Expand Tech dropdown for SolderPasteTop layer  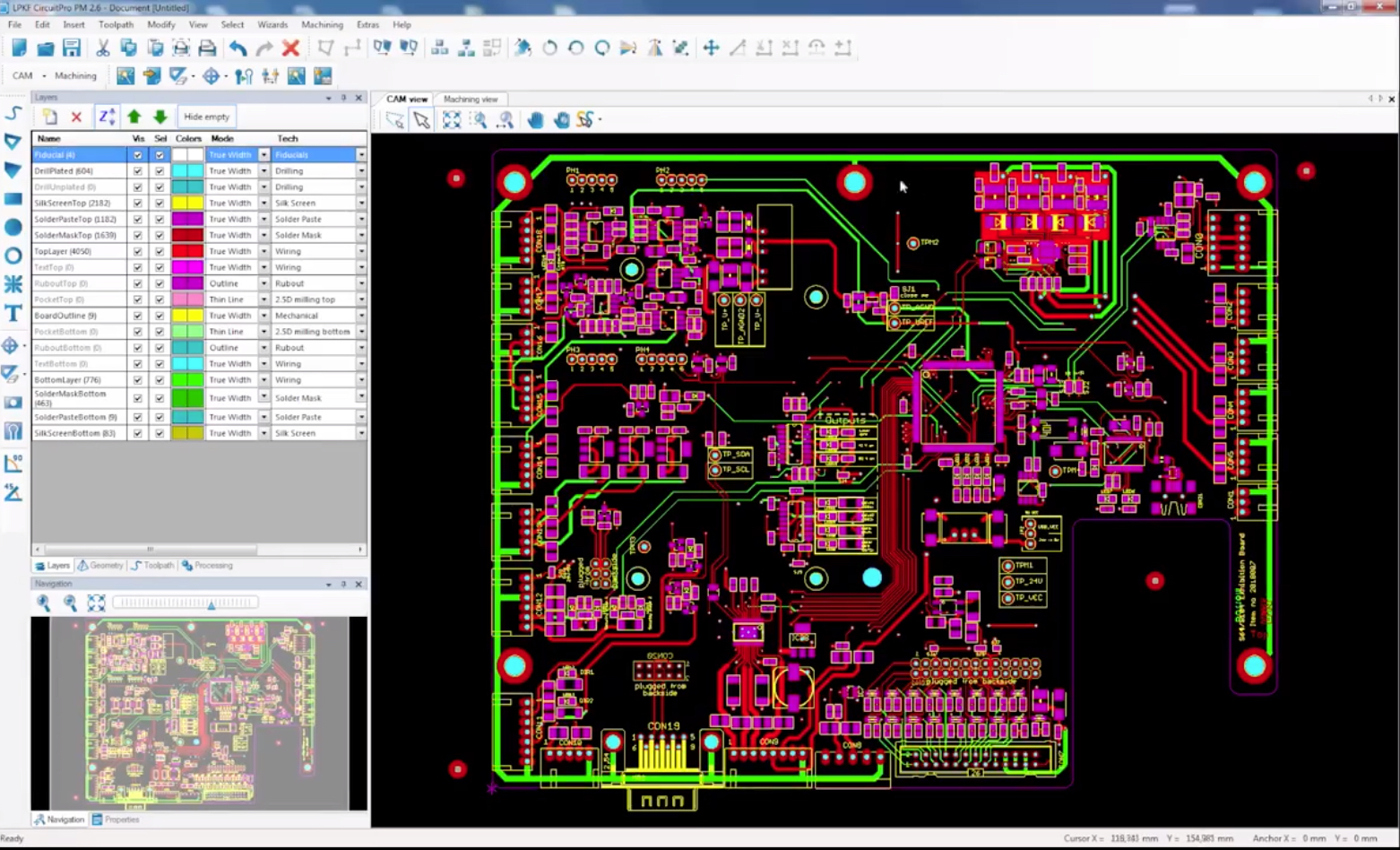pos(361,220)
